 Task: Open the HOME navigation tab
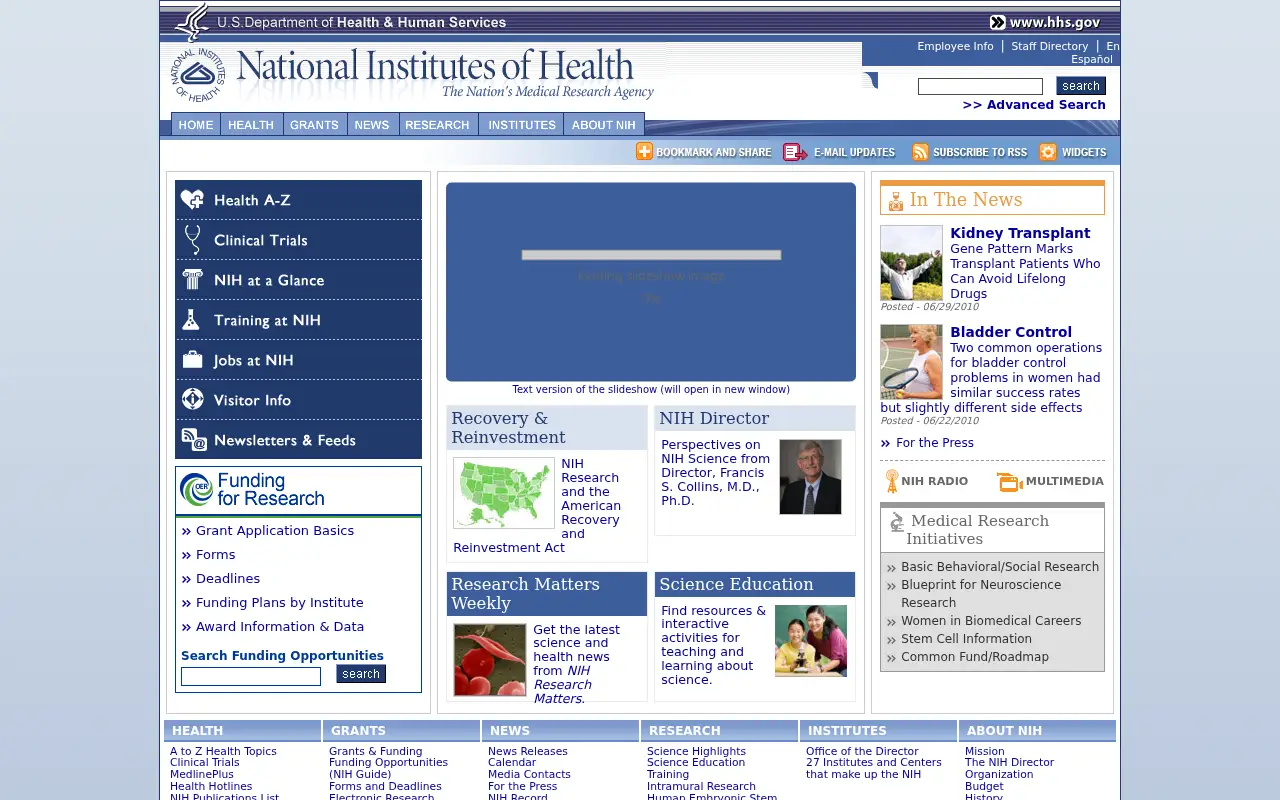196,125
